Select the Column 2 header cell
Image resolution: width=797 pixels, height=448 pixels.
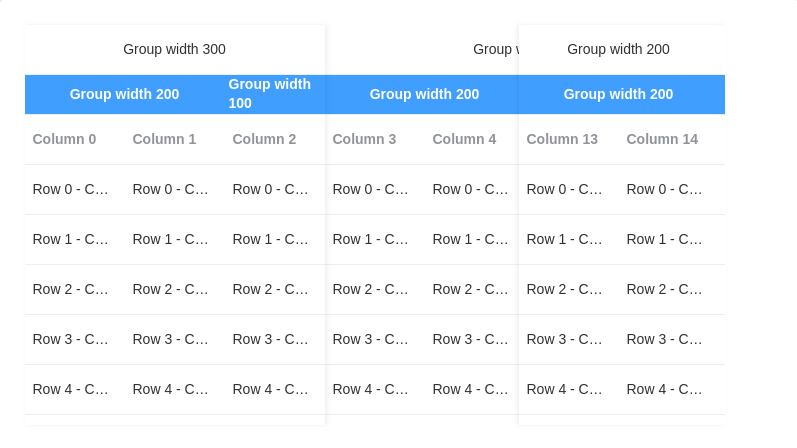275,139
